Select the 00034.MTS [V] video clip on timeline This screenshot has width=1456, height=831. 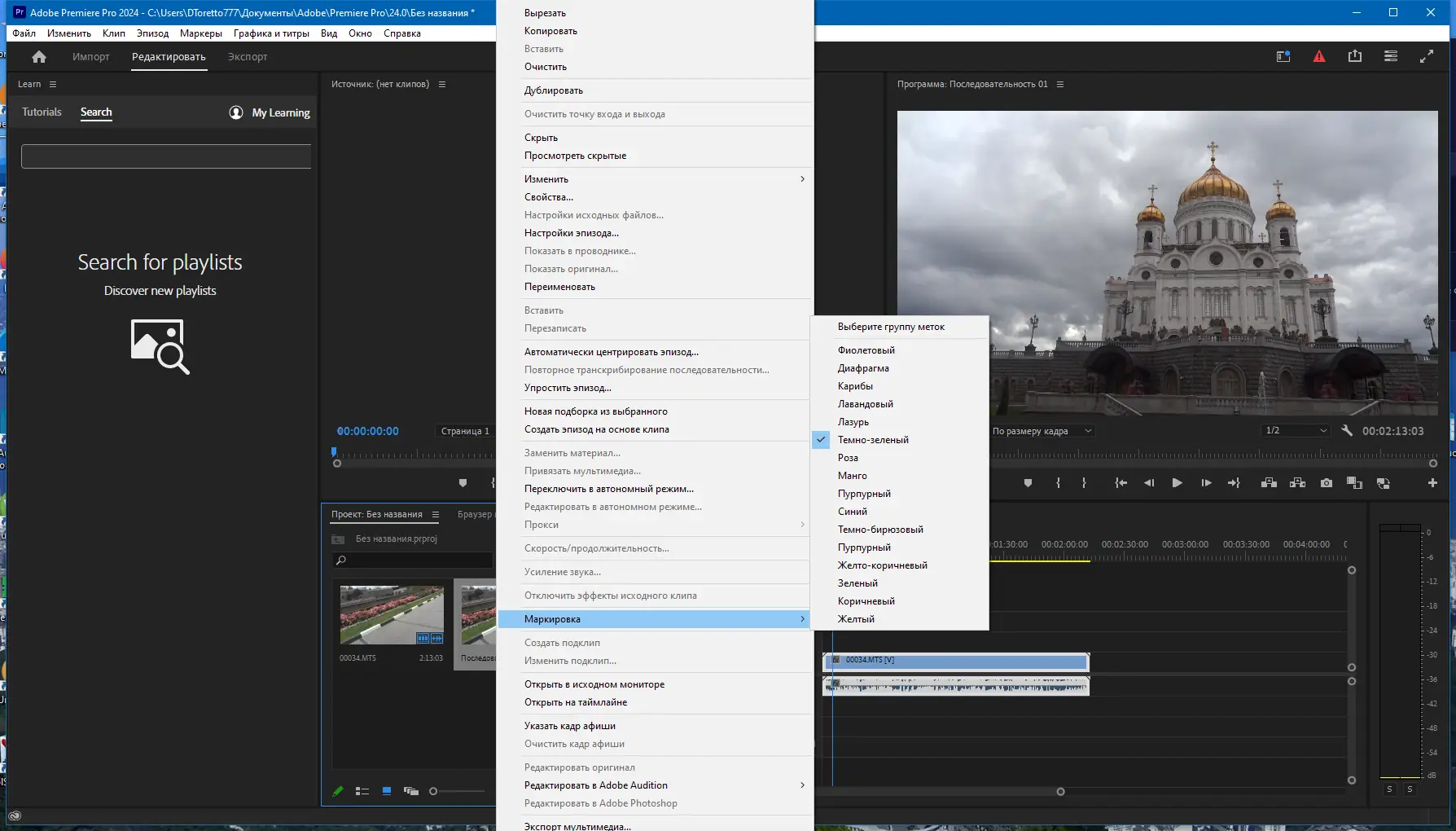(x=956, y=661)
